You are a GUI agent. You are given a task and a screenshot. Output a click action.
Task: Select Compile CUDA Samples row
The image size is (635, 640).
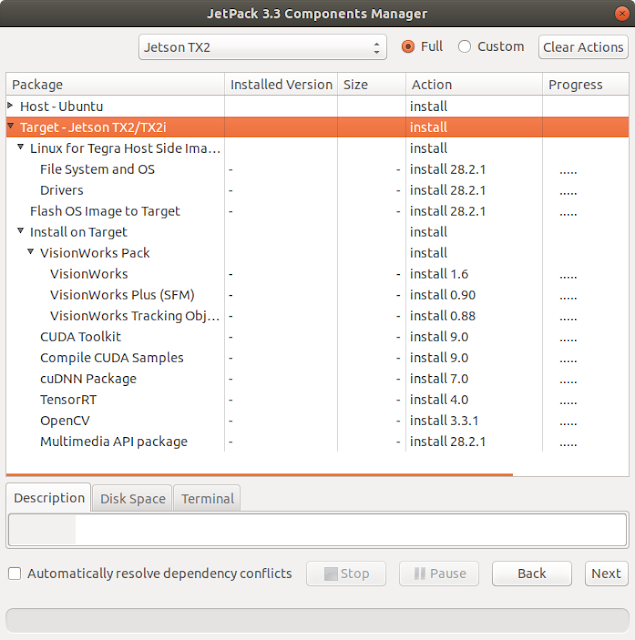point(318,358)
